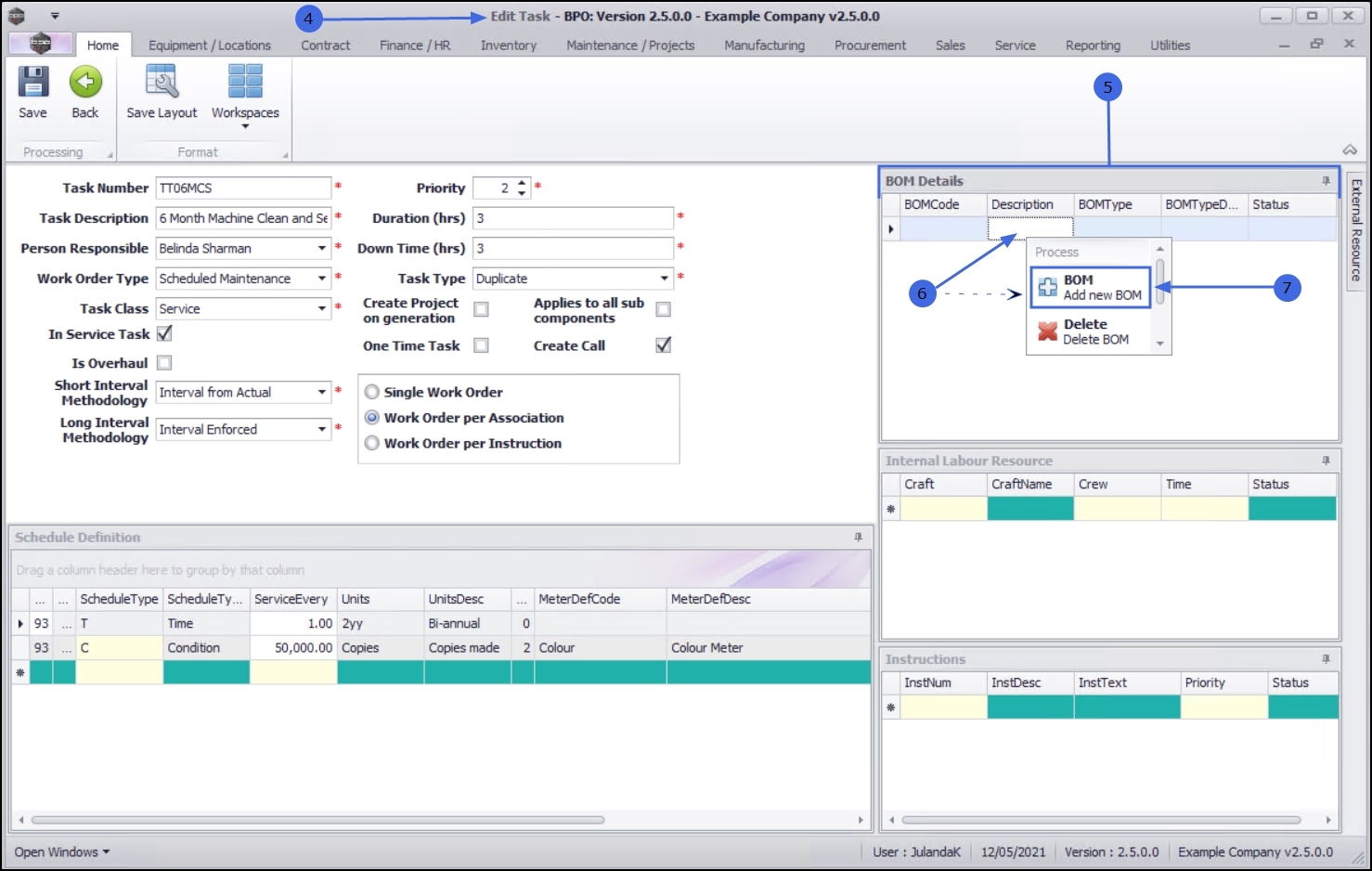The width and height of the screenshot is (1372, 871).
Task: Open the Work Order Type dropdown
Action: (x=322, y=279)
